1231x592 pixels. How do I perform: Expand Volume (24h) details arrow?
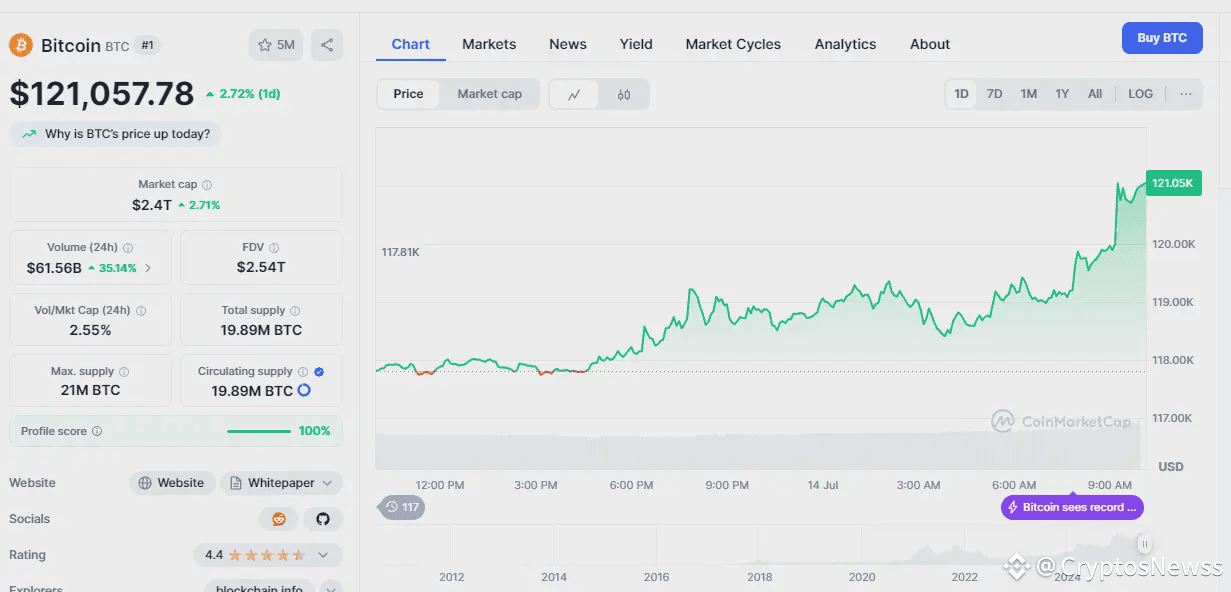149,268
